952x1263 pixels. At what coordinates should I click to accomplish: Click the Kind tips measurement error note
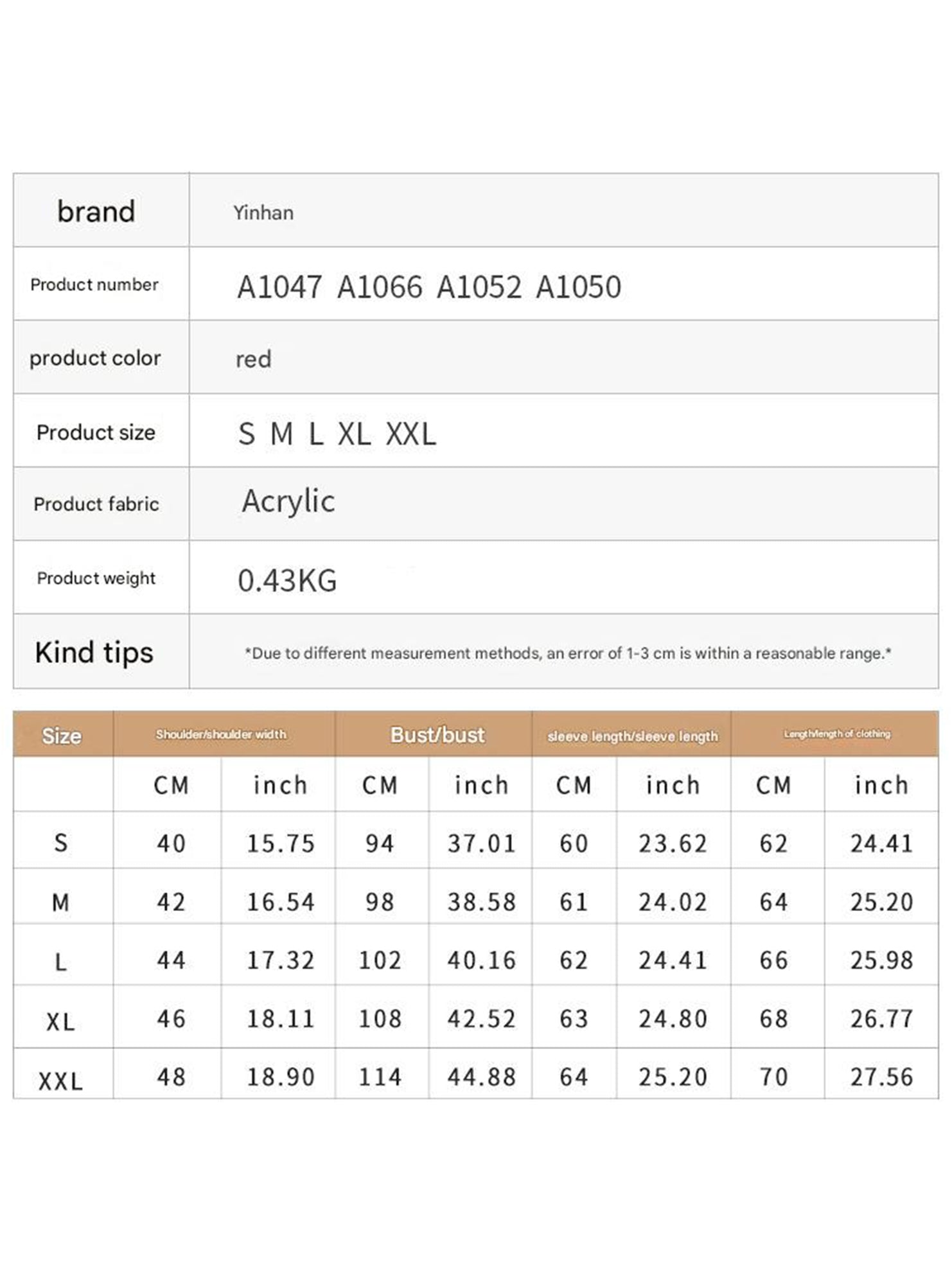[x=568, y=653]
